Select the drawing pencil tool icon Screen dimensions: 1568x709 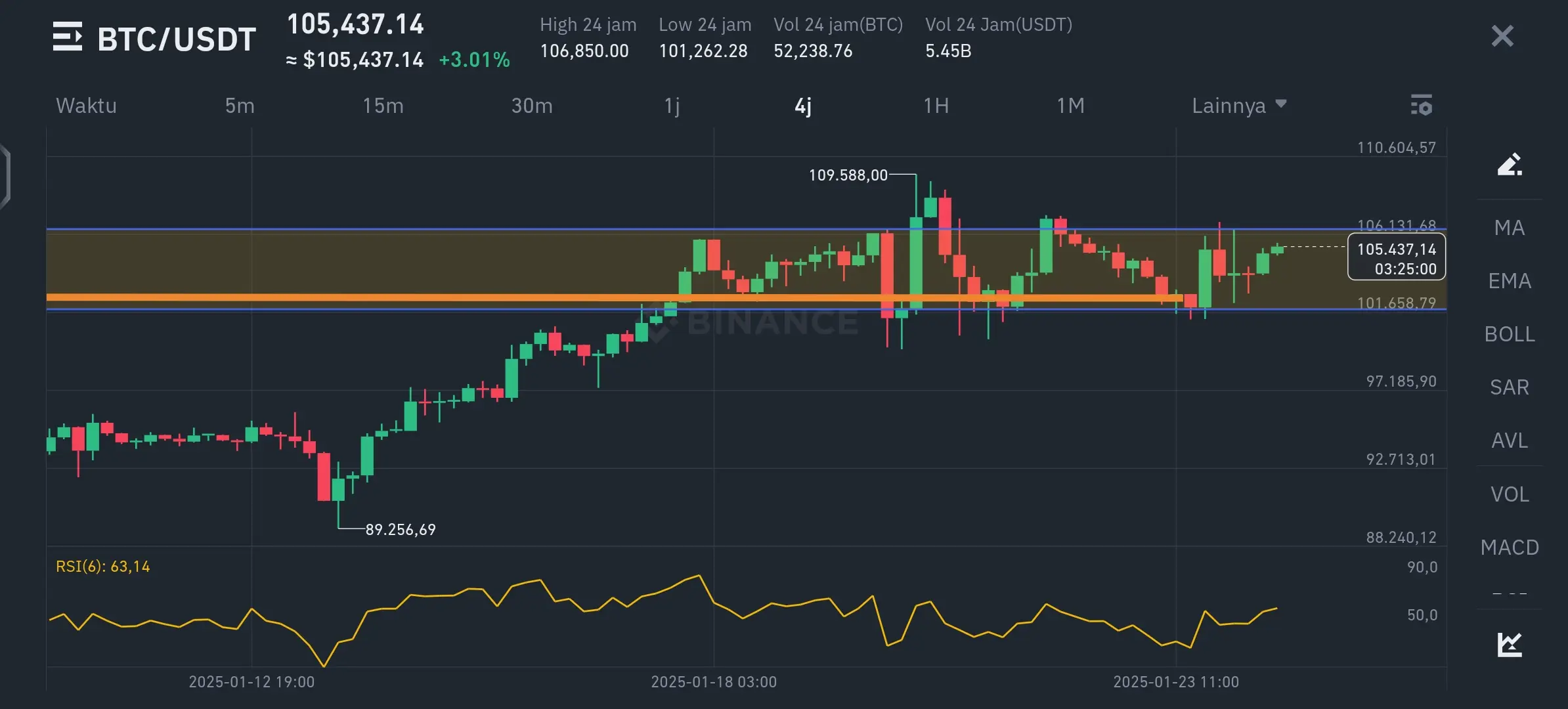(1509, 165)
